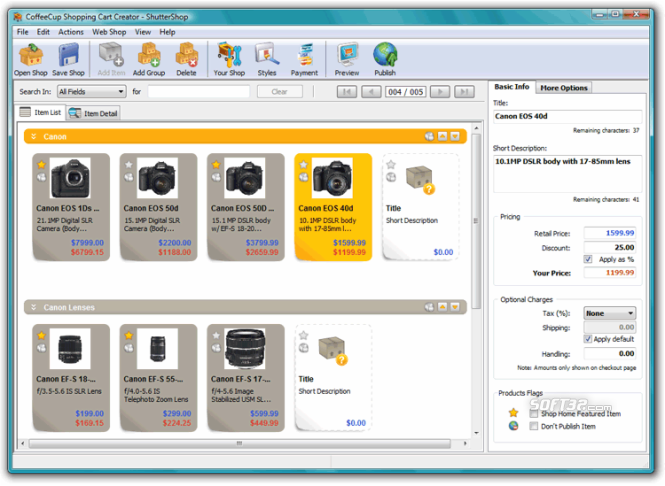
Task: Click the Title input field
Action: tap(567, 116)
